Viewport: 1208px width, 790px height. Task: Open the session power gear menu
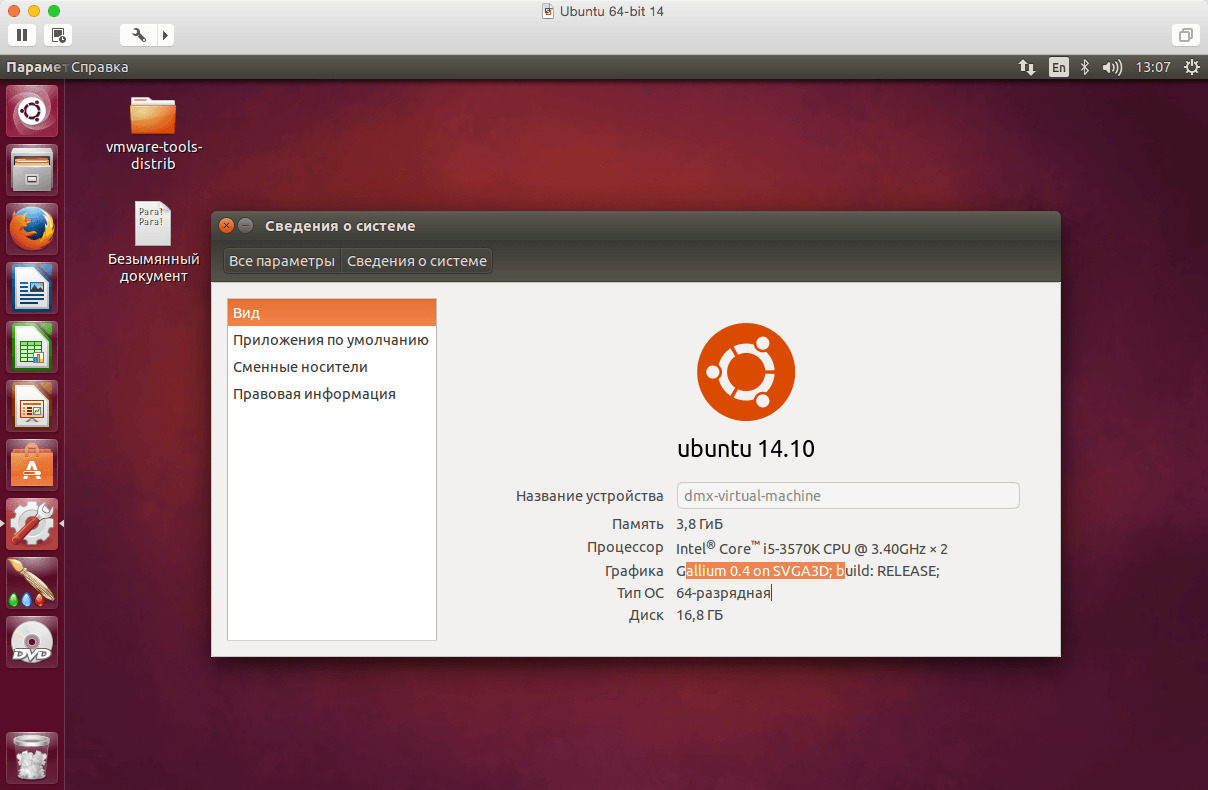point(1191,67)
